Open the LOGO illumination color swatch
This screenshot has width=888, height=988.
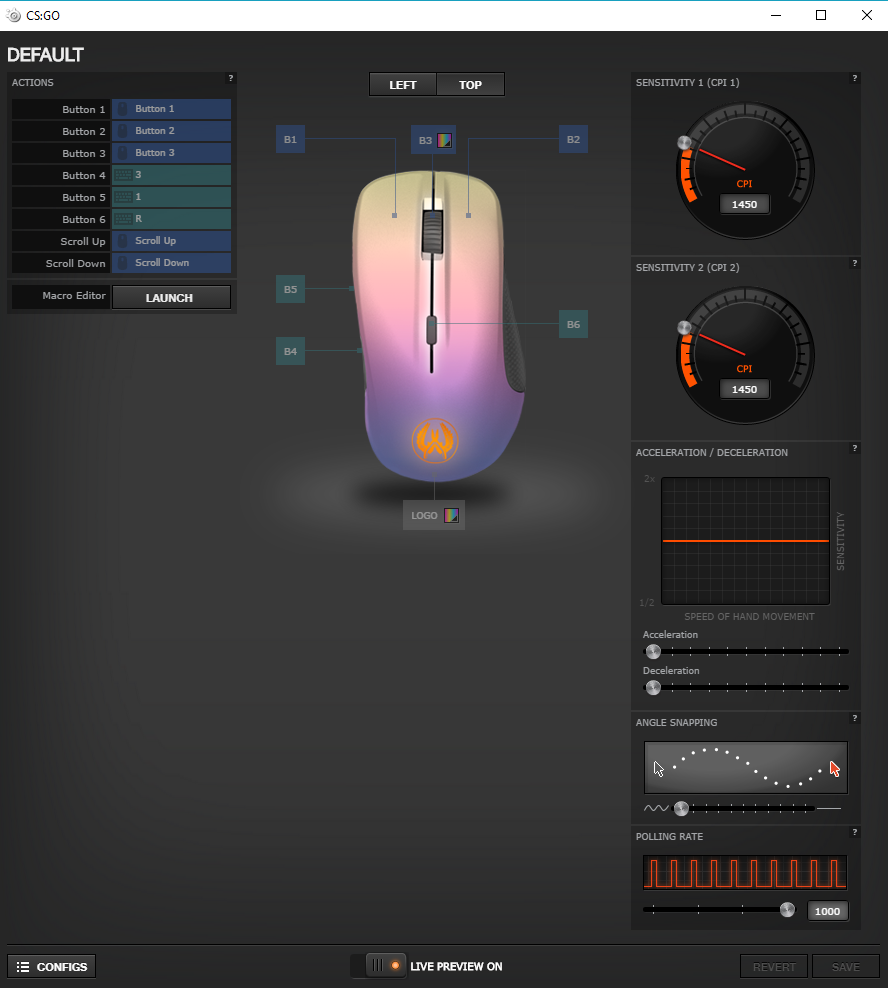coord(452,516)
